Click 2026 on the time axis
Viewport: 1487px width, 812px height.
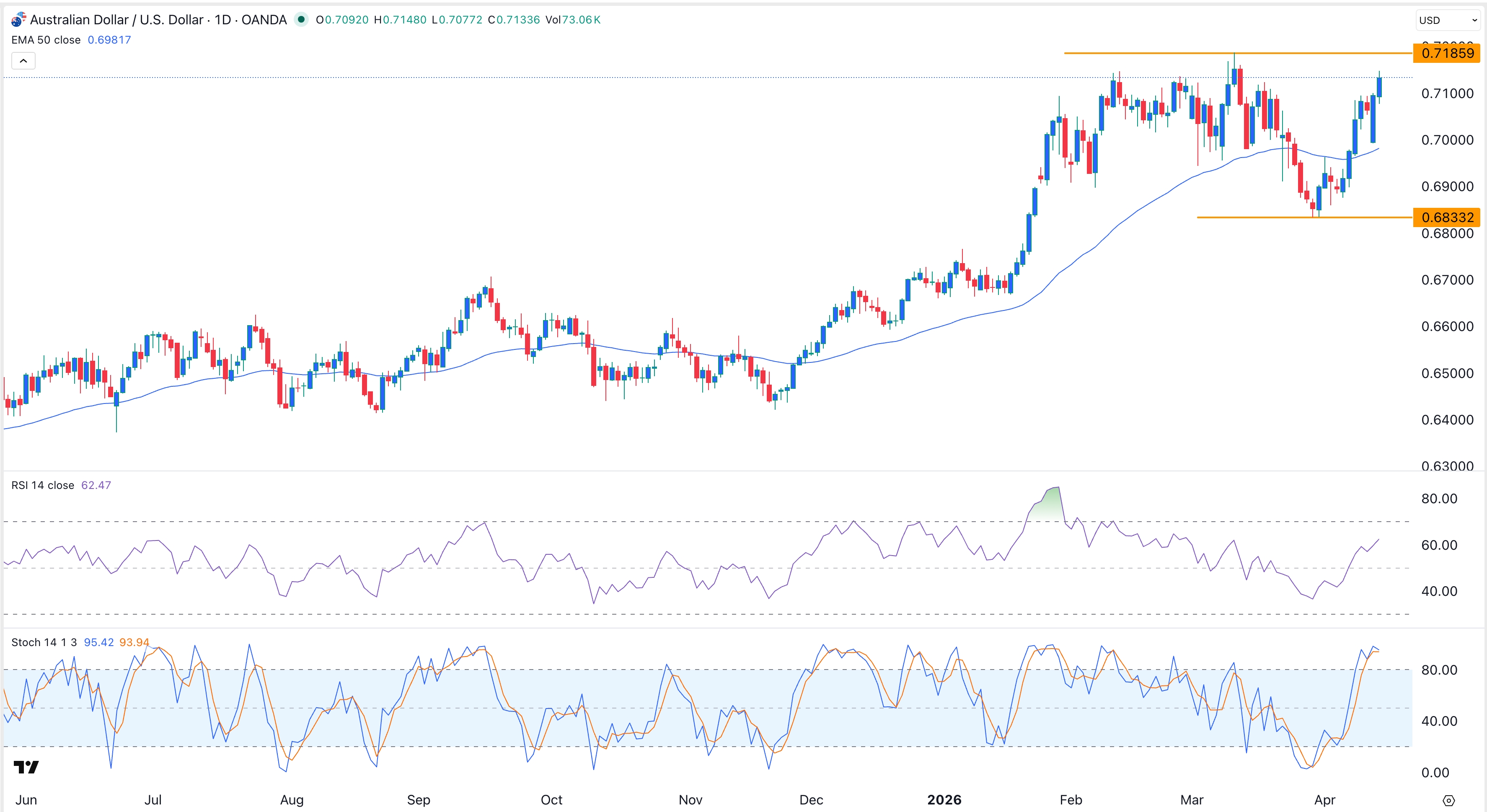[945, 800]
